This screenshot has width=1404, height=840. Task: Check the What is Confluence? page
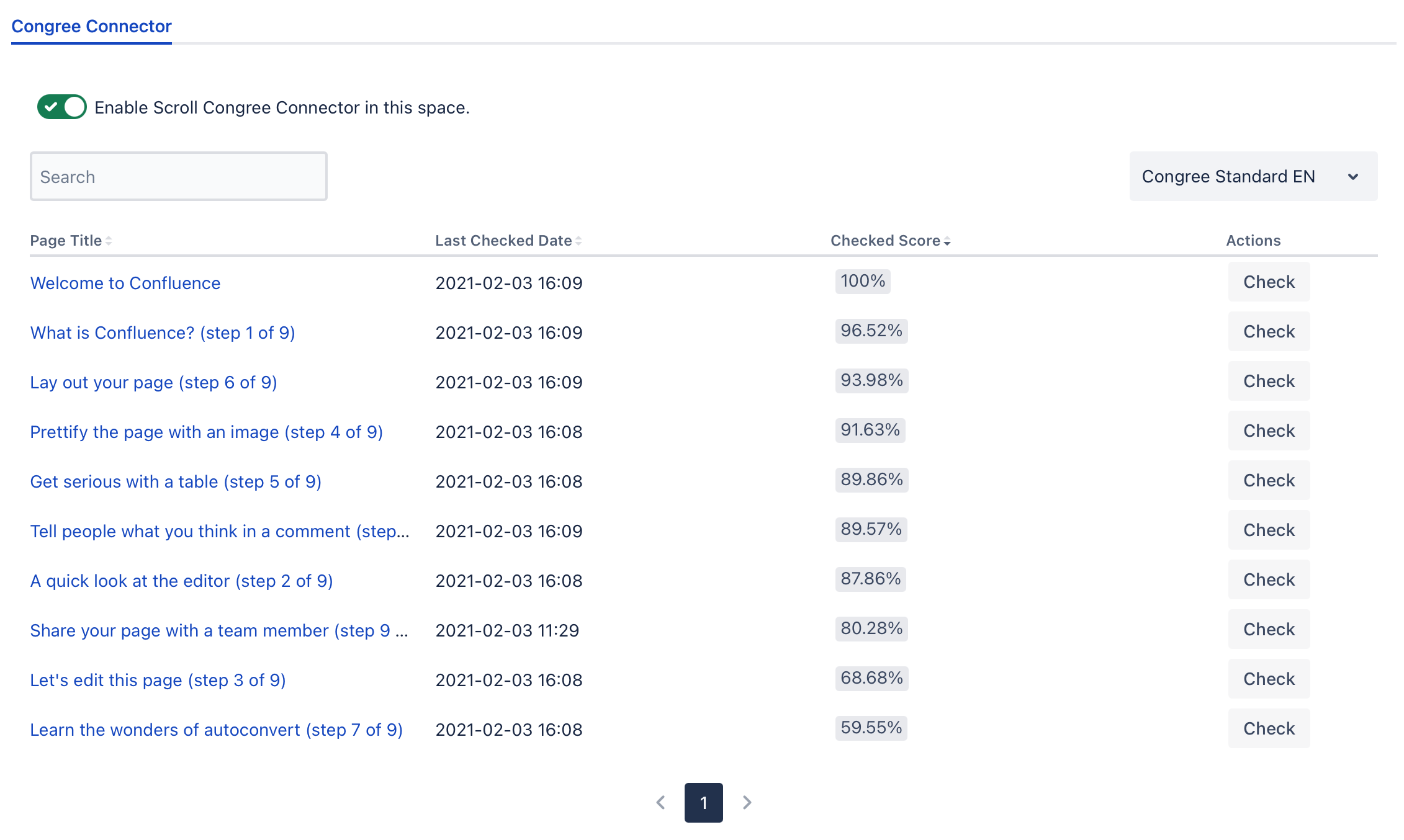click(1269, 331)
